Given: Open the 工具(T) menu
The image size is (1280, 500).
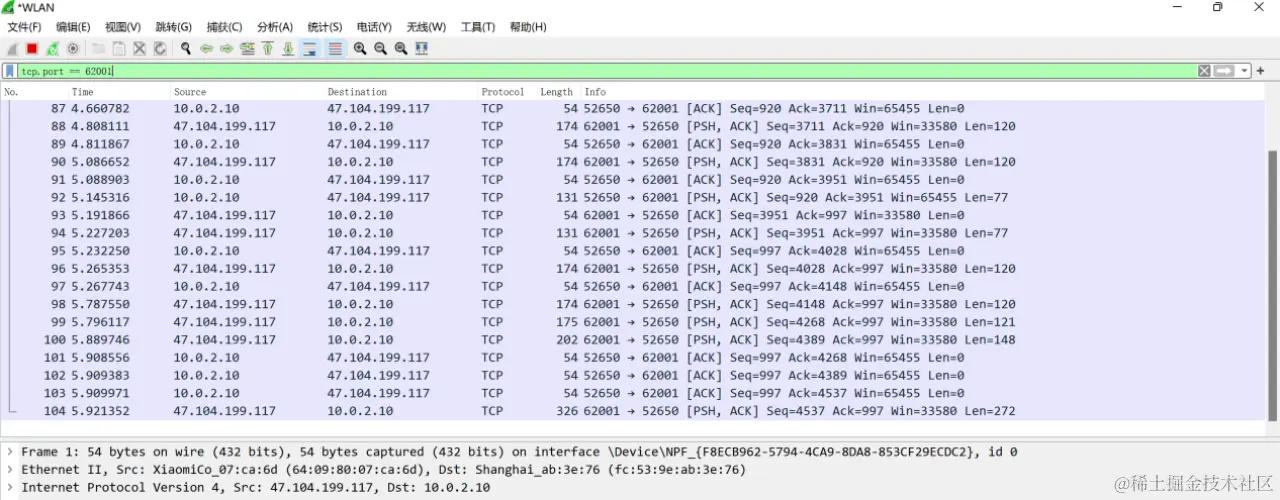Looking at the screenshot, I should [478, 27].
